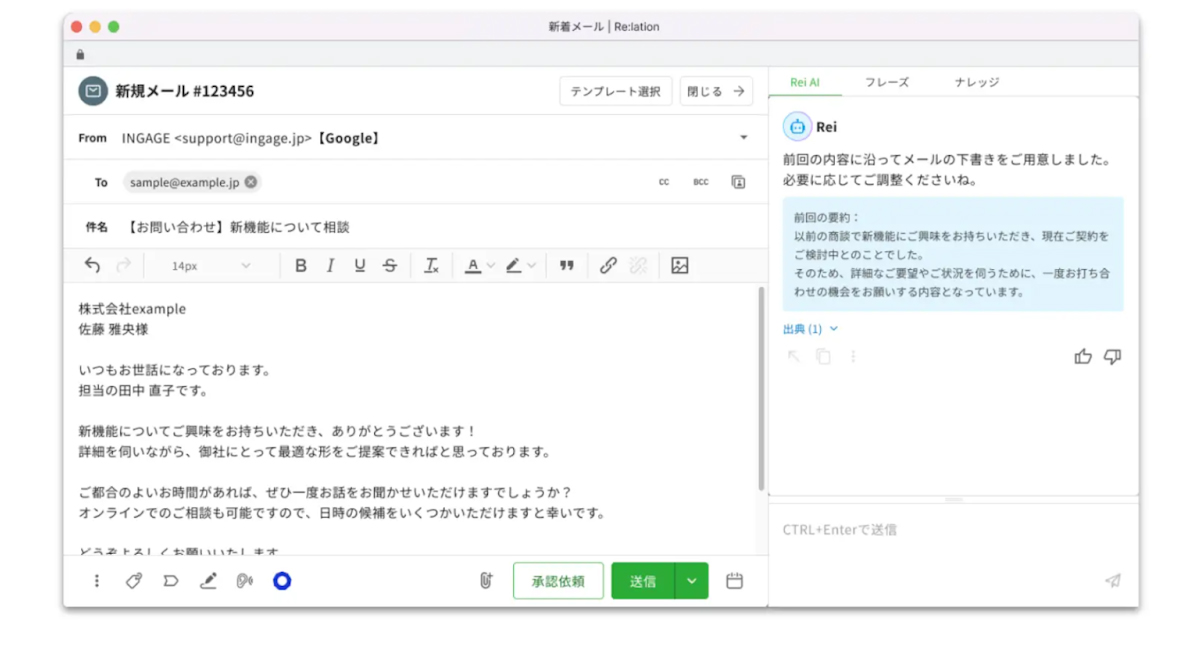Expand the send options arrow next to 送信
Screen dimensions: 1201x648
coord(692,581)
